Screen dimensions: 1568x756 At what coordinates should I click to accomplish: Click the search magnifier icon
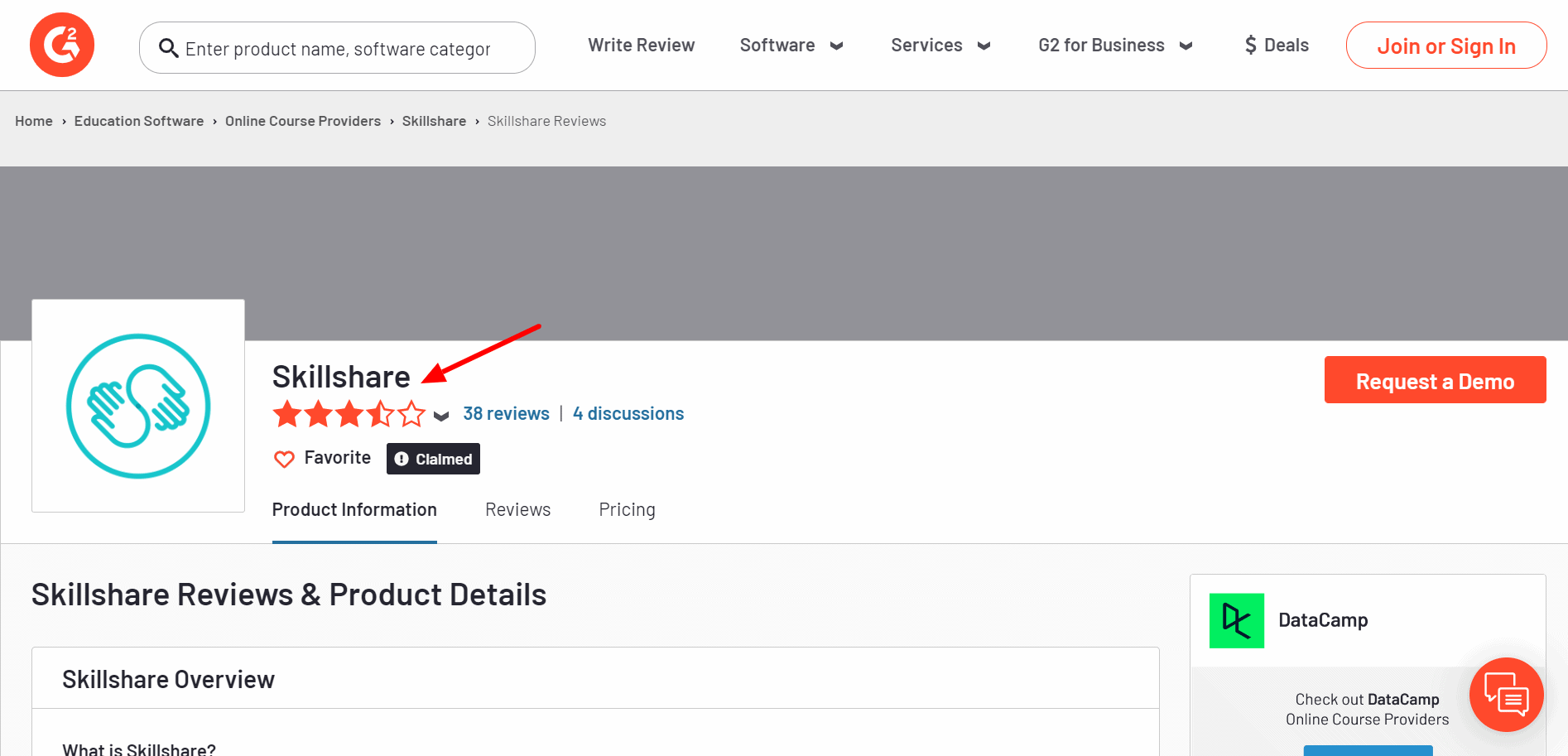pos(169,48)
